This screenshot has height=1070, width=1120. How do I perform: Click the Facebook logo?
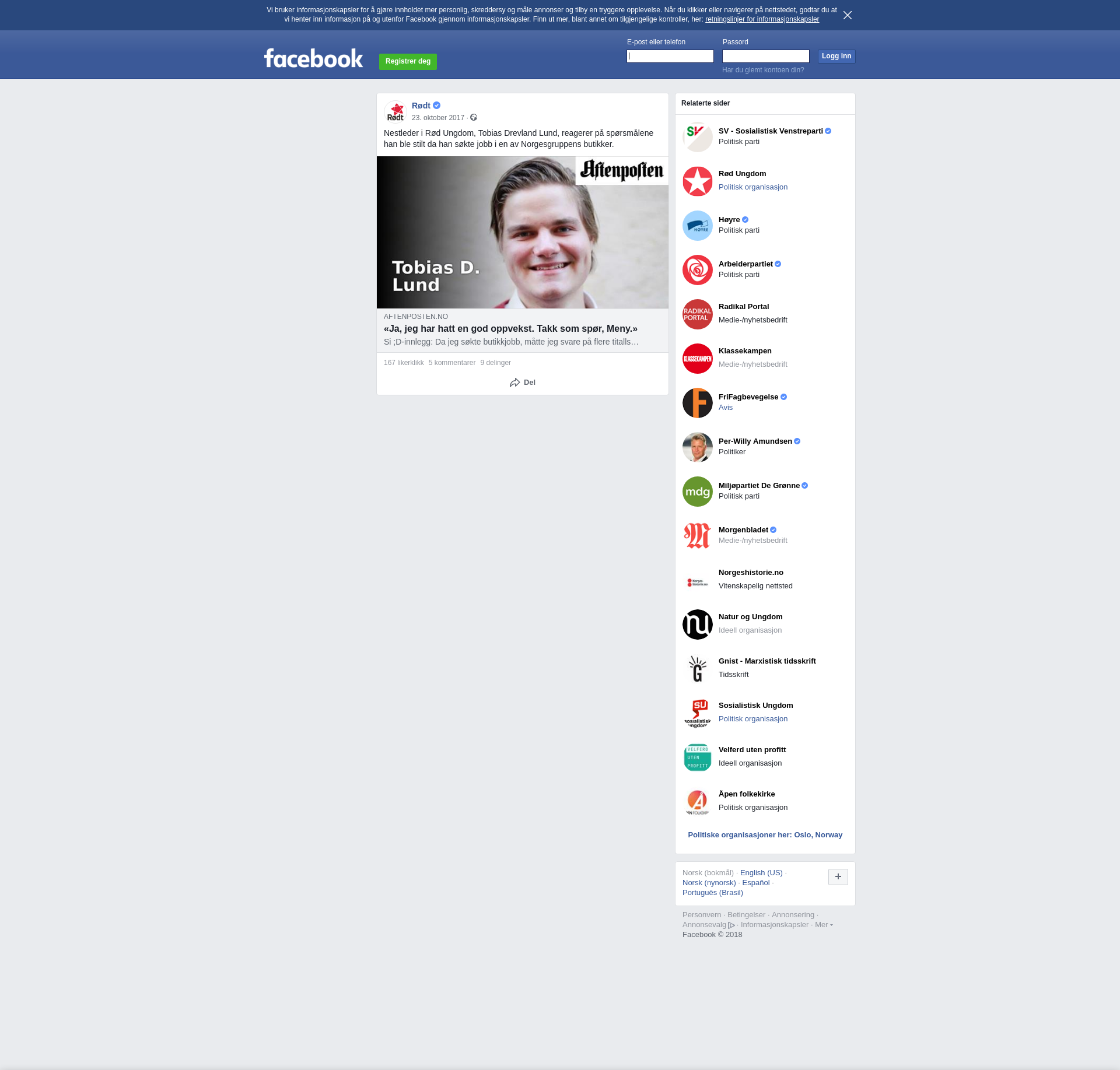tap(313, 58)
